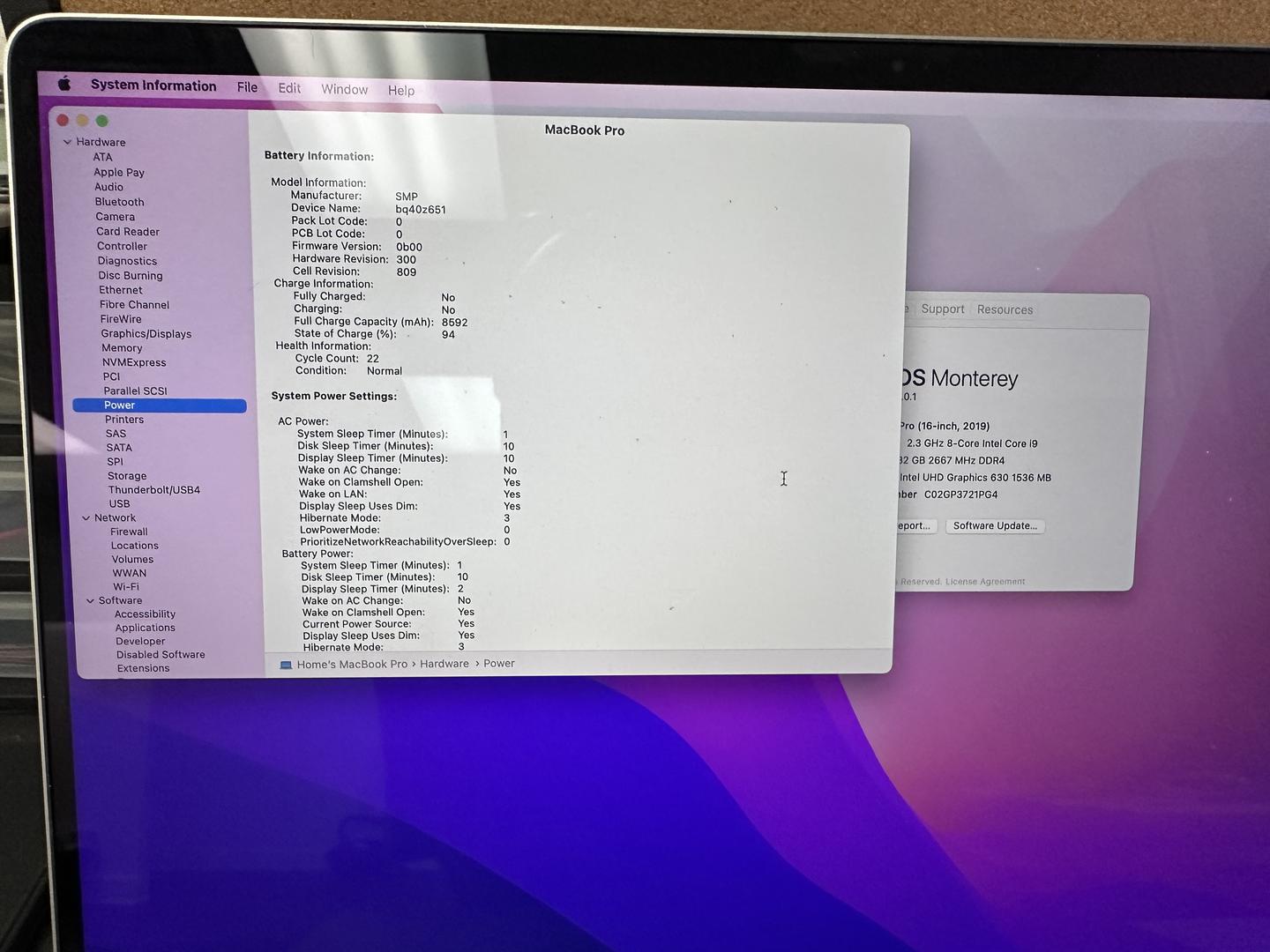Select Applications under Software
The image size is (1270, 952).
(146, 628)
